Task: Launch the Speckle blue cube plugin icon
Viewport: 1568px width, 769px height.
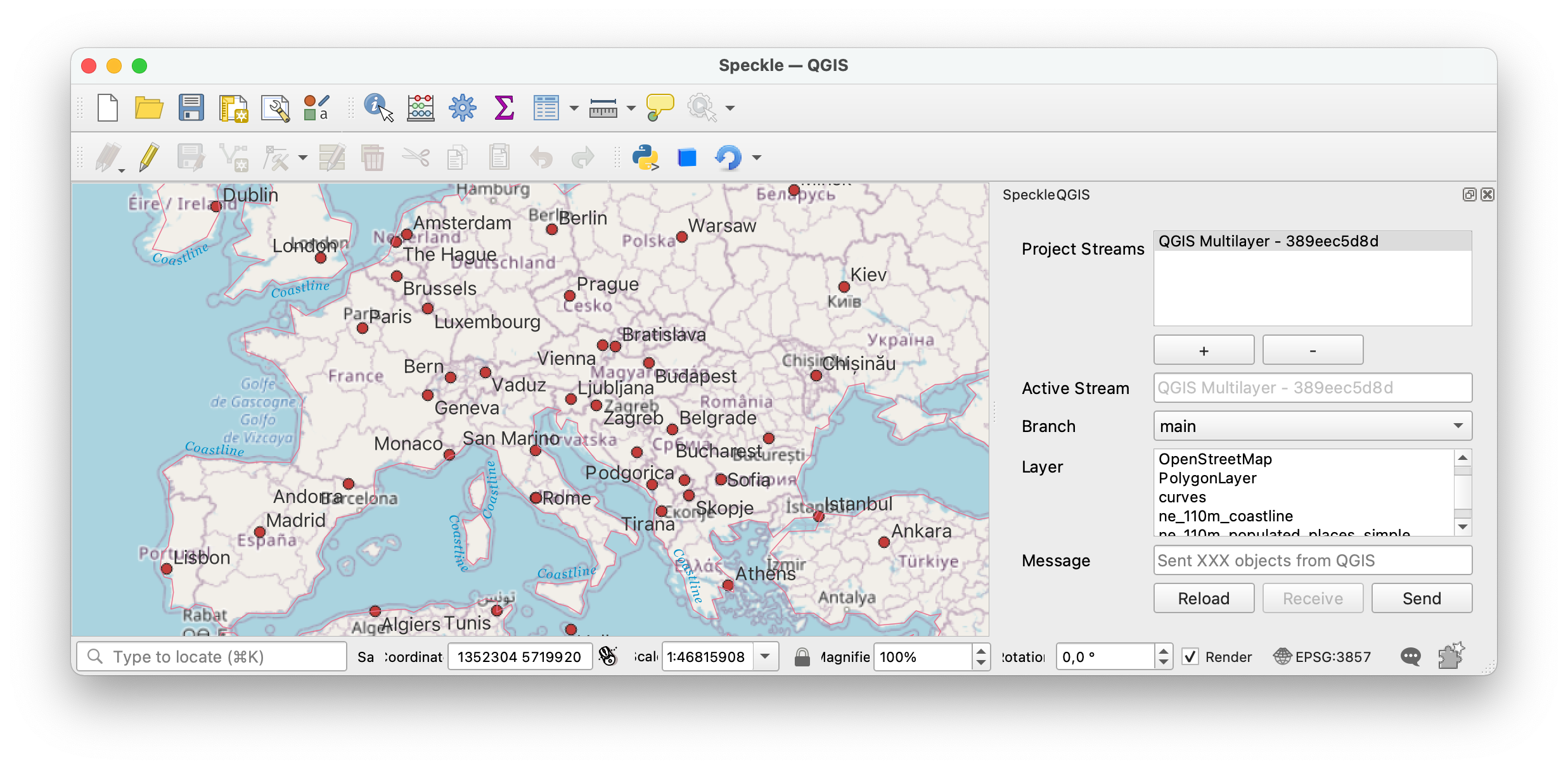Action: click(687, 157)
